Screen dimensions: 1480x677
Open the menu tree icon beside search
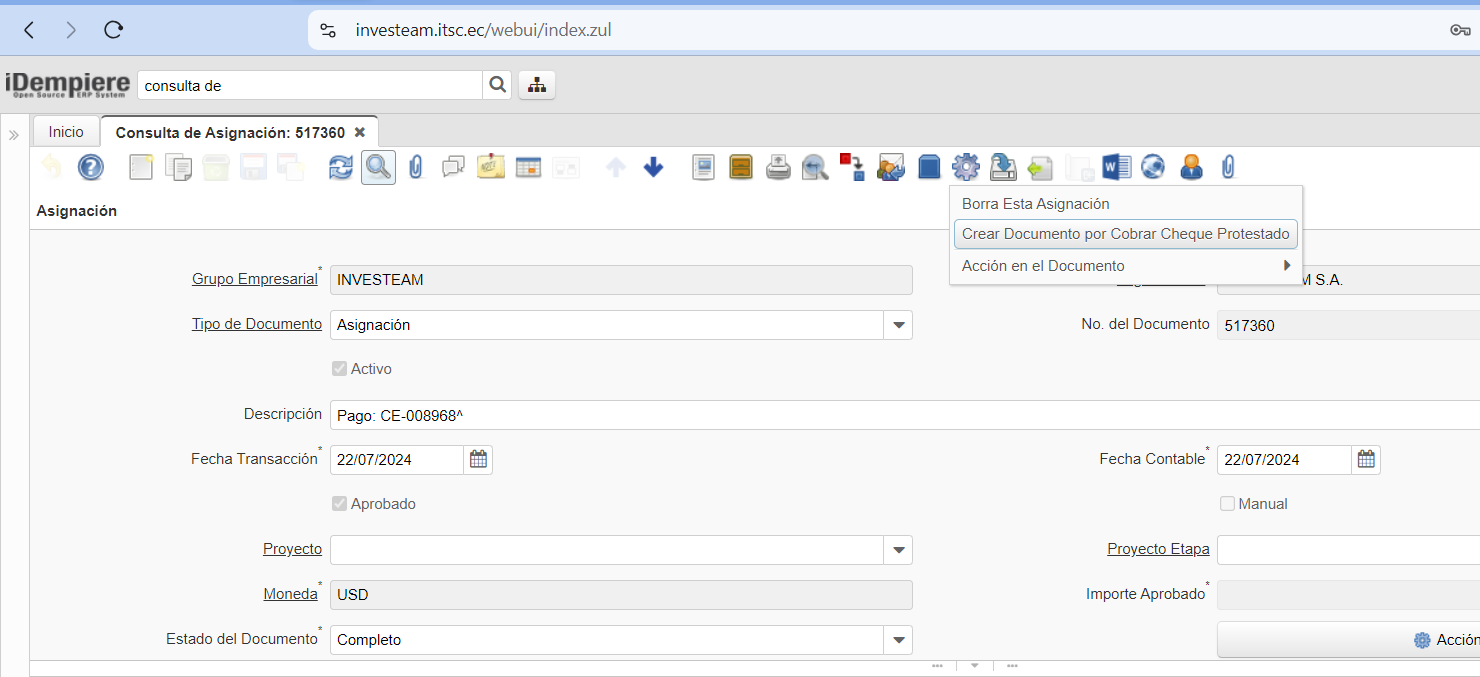pyautogui.click(x=537, y=86)
